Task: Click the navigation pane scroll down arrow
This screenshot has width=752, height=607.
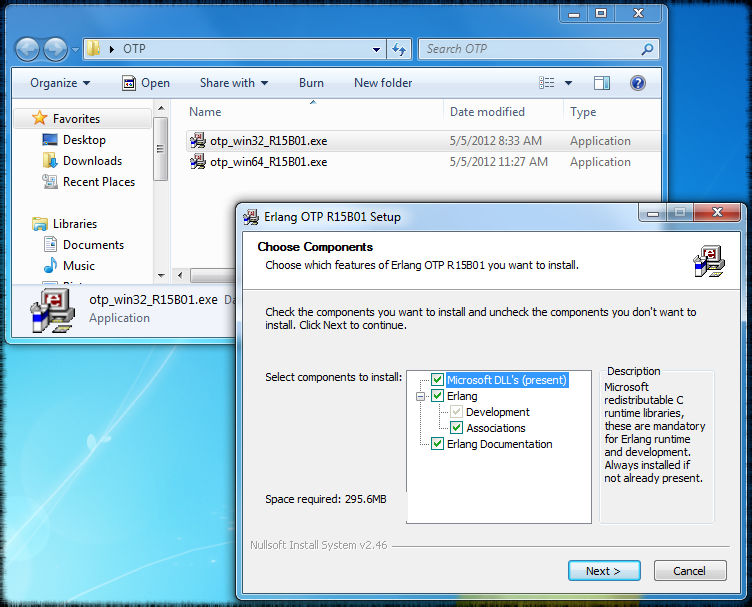Action: (x=161, y=276)
